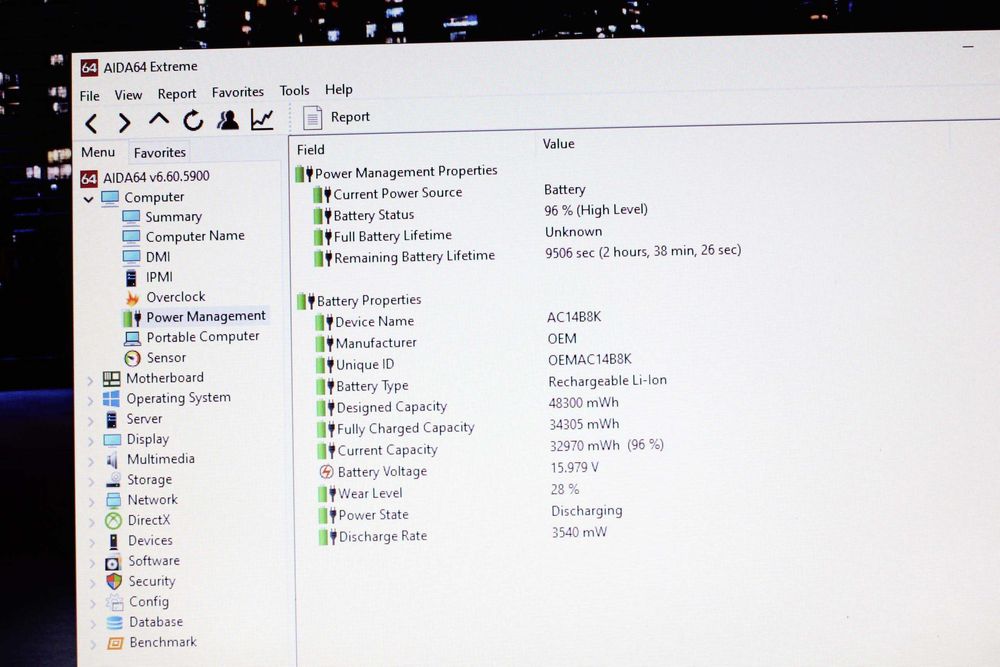Collapse the Computer tree node
Viewport: 1000px width, 667px height.
(x=89, y=200)
